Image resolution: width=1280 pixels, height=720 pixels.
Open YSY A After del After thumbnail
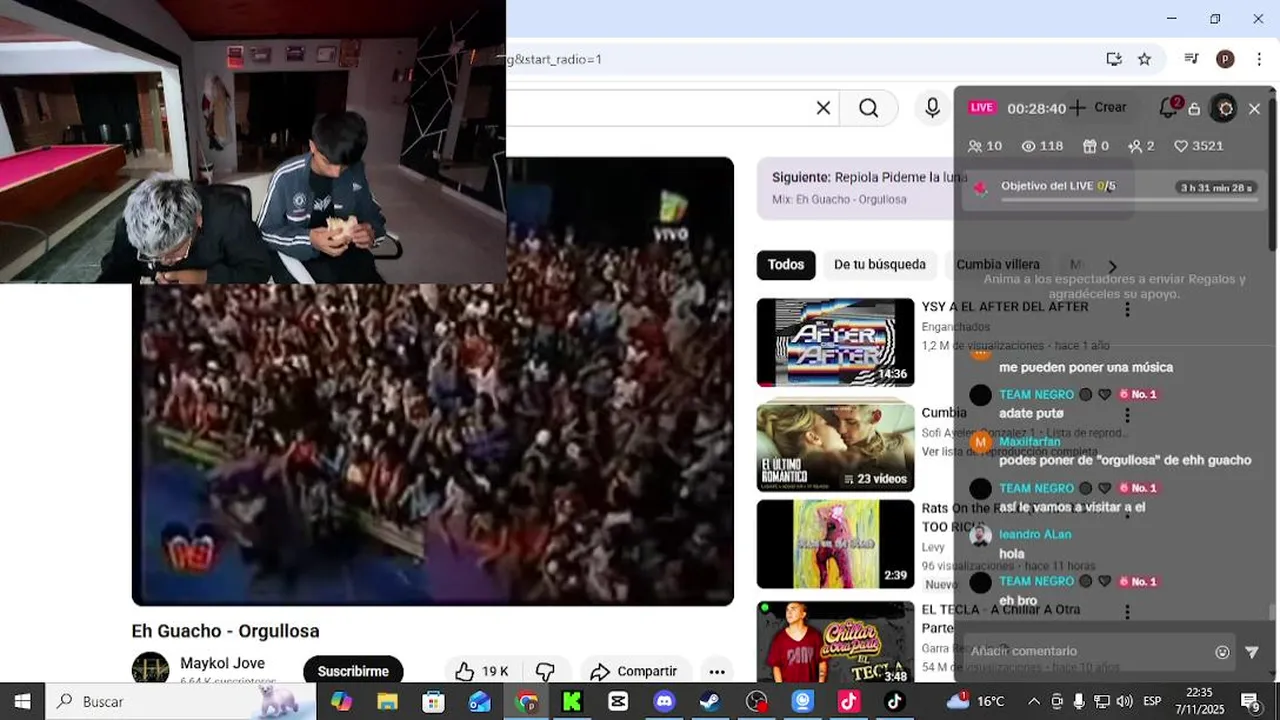point(835,342)
